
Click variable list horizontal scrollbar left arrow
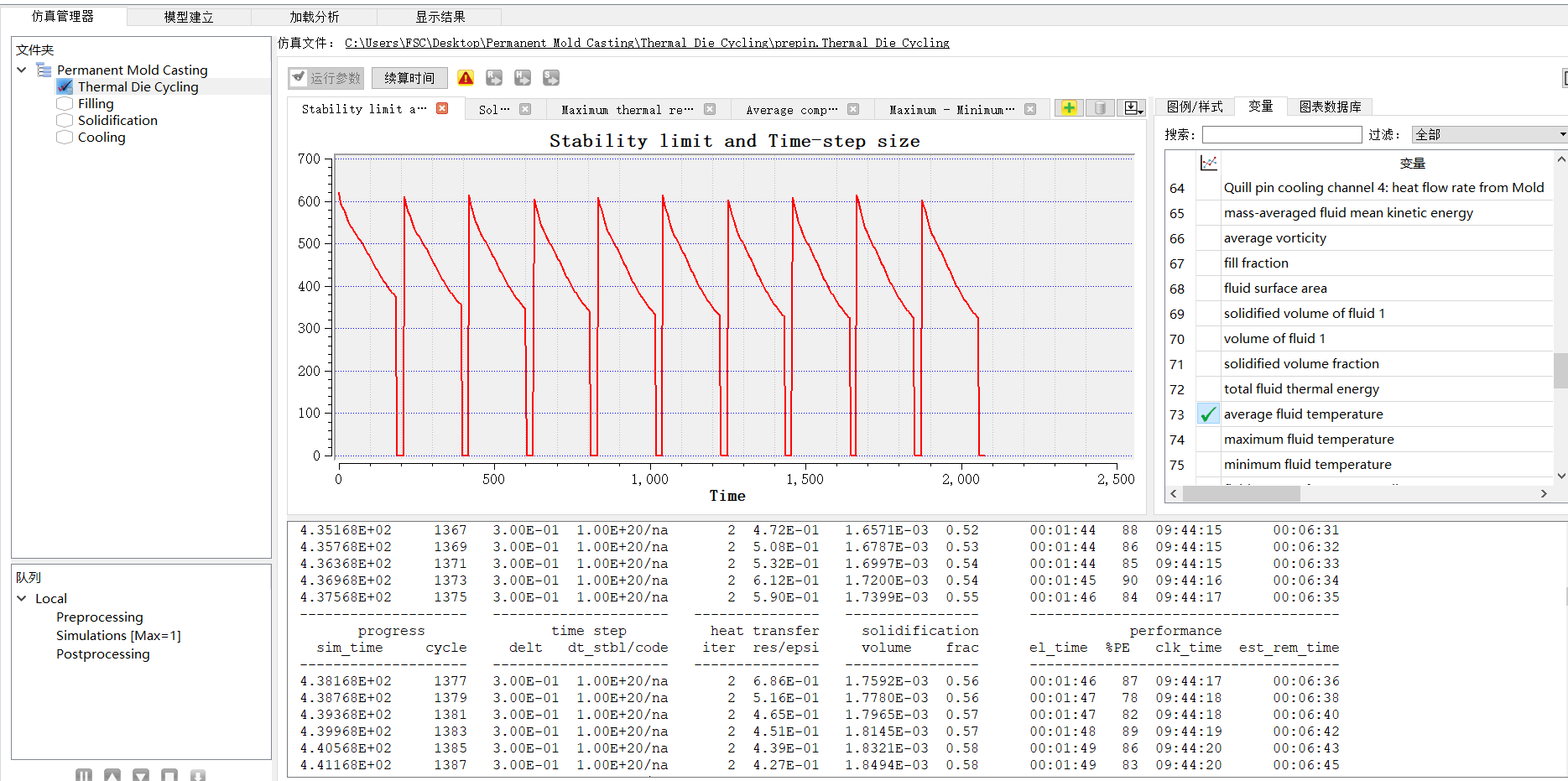pos(1174,494)
